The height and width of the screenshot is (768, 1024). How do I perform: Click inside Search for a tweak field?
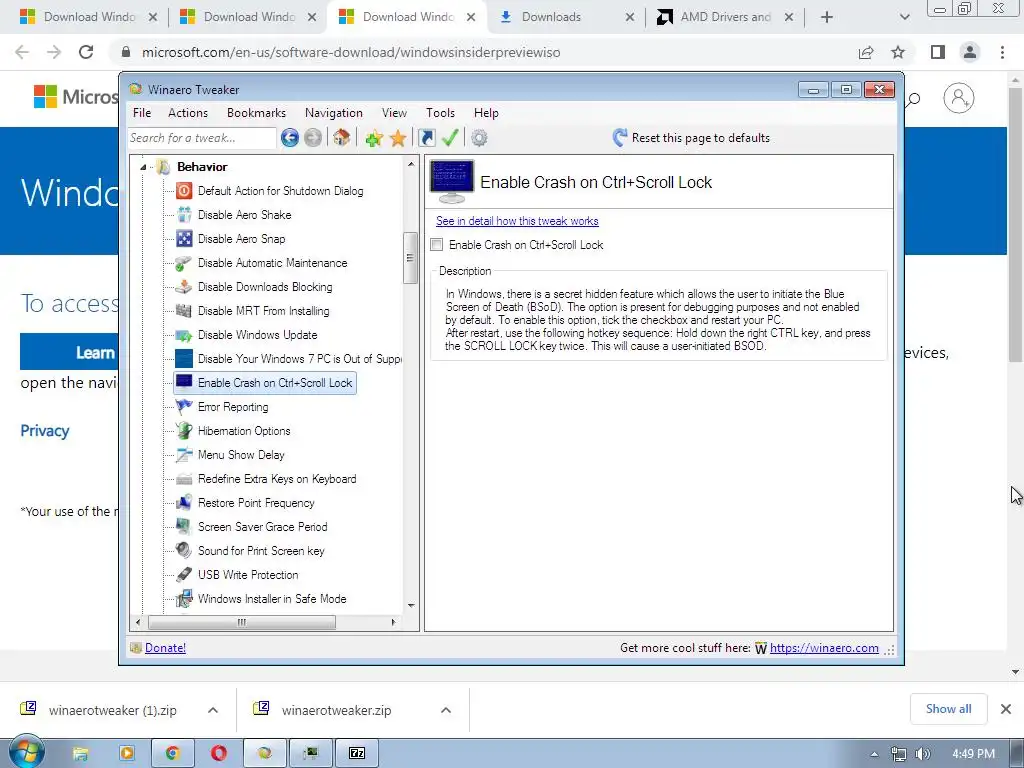[x=202, y=138]
